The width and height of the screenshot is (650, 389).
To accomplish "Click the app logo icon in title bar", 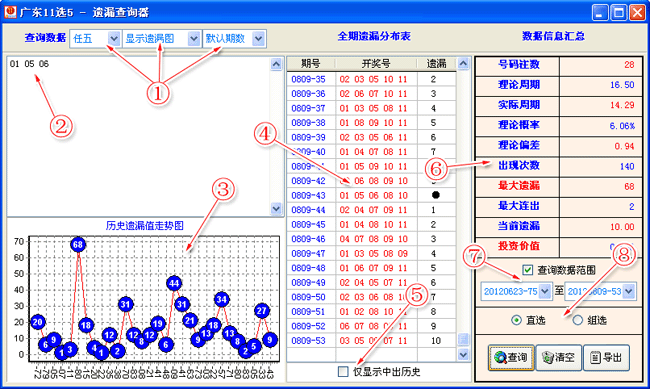I will click(10, 12).
